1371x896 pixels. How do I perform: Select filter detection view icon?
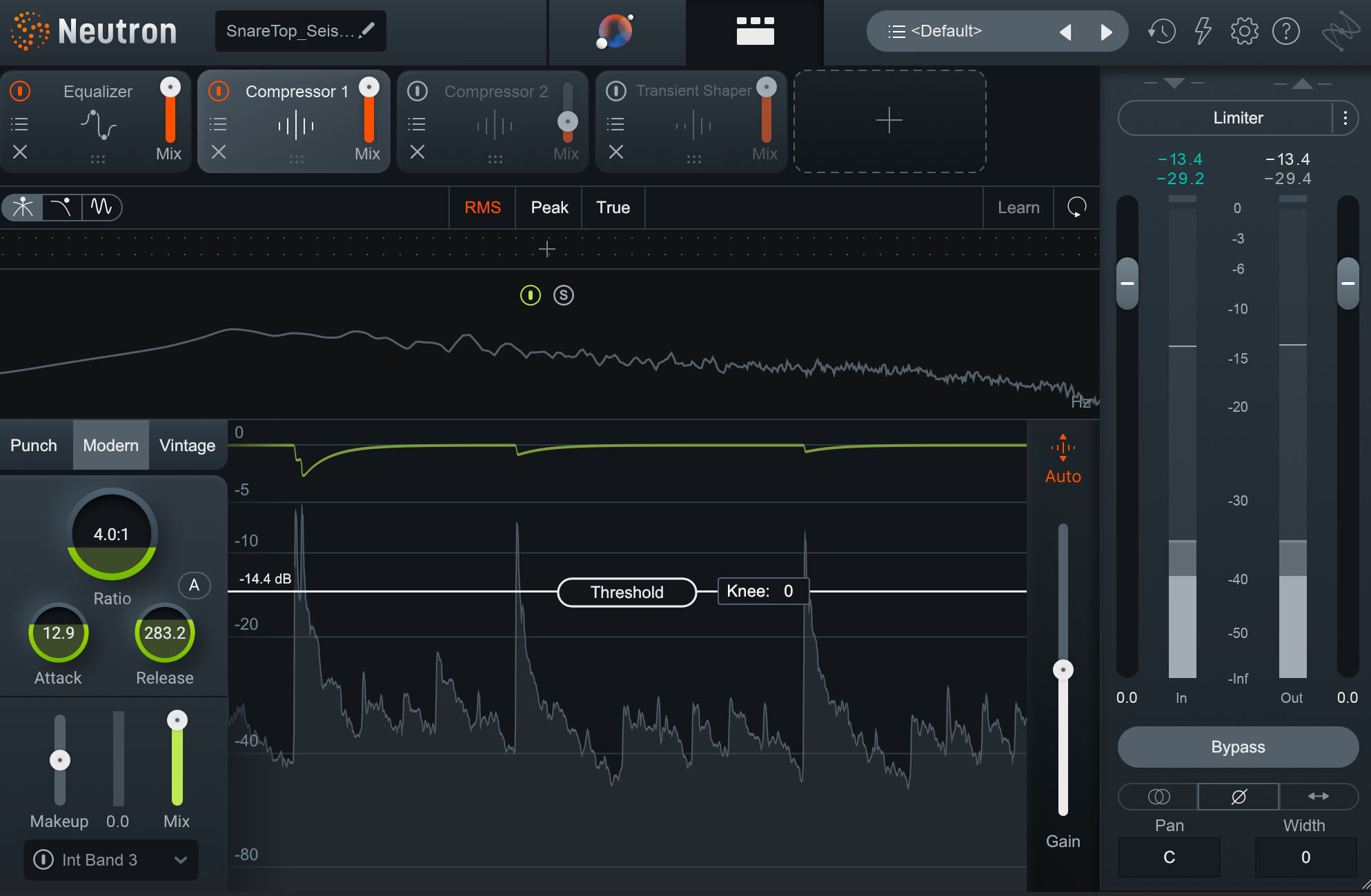coord(62,207)
